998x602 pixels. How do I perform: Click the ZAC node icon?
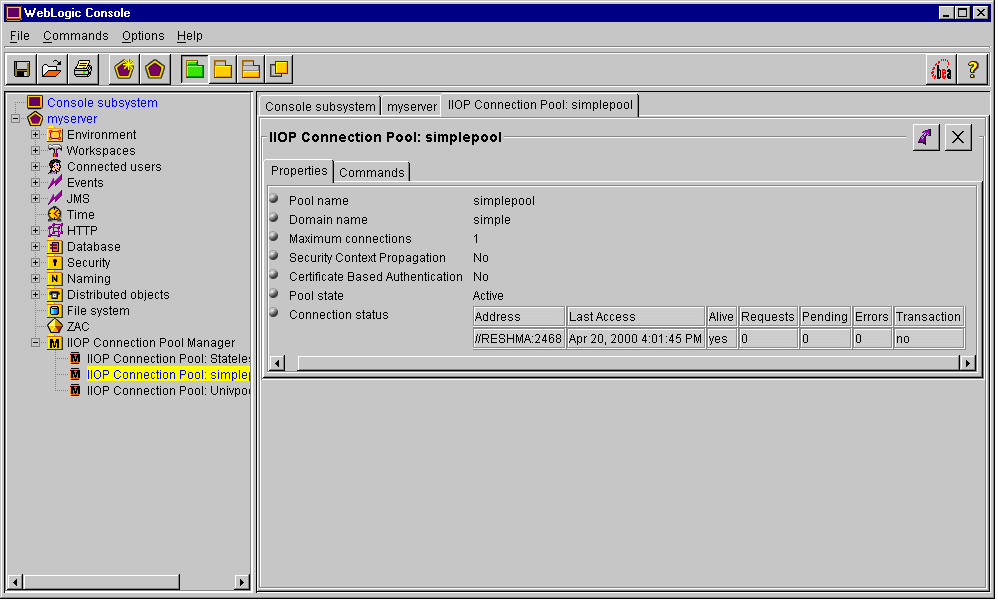click(55, 326)
